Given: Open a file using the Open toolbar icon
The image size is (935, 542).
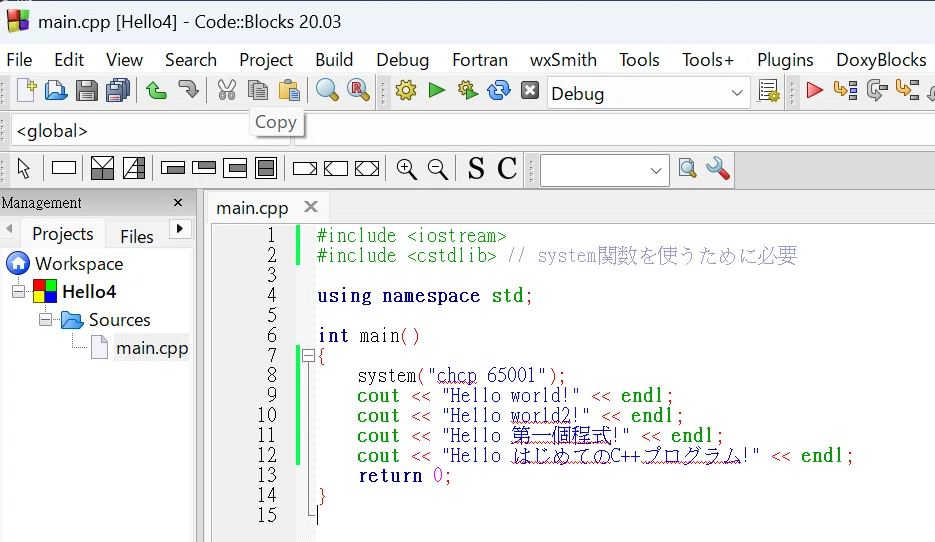Looking at the screenshot, I should (x=56, y=91).
